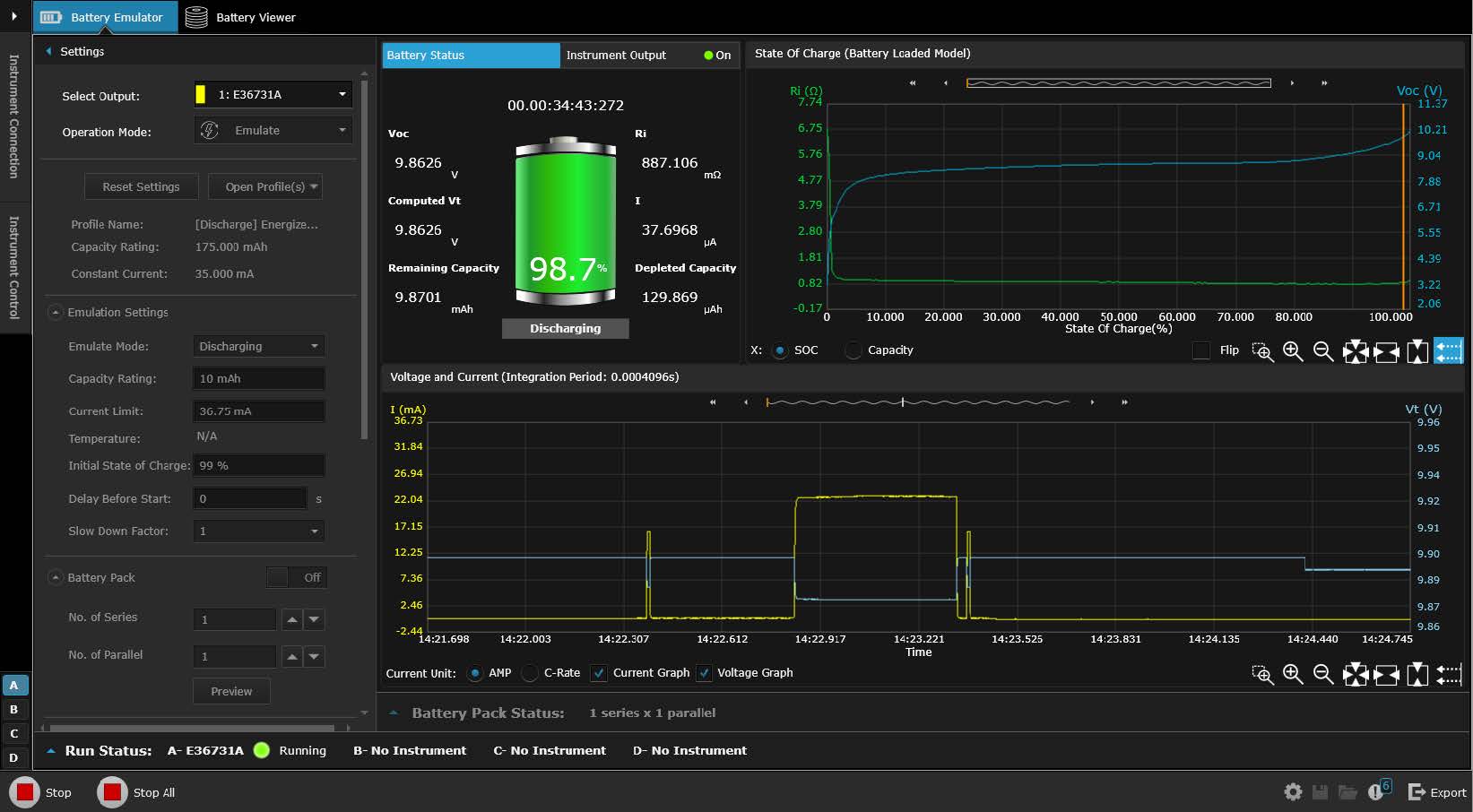Click zoom in on State of Charge graph
1473x812 pixels.
[1293, 351]
